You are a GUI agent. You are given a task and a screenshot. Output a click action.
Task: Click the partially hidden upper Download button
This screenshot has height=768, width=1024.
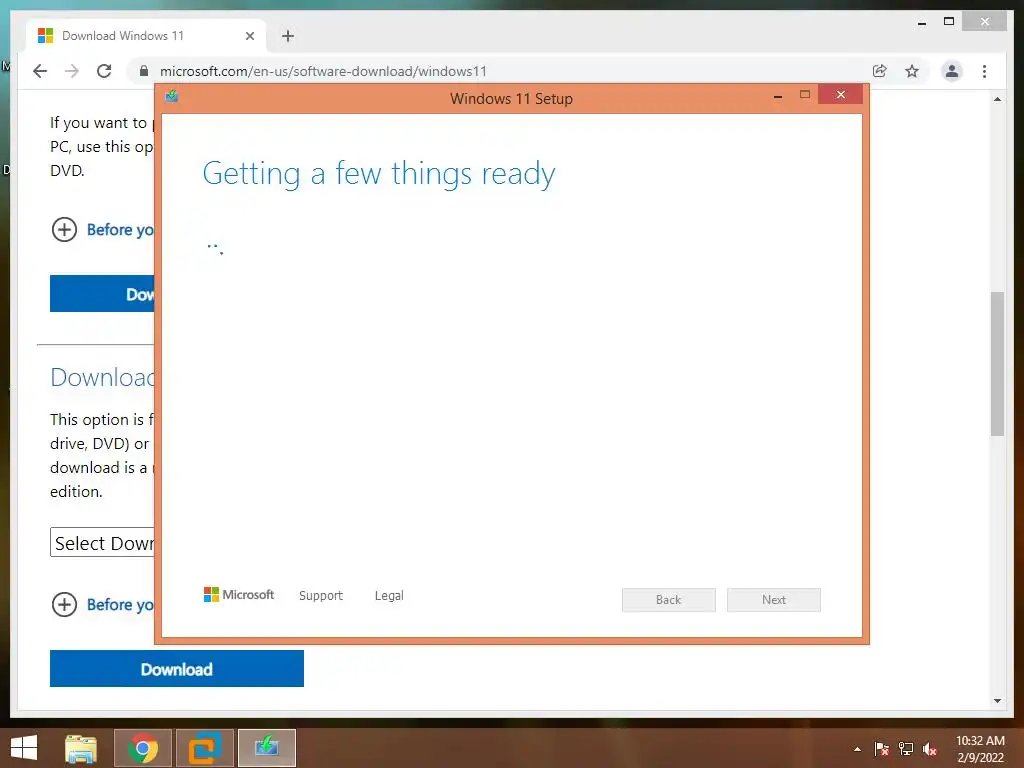[x=103, y=293]
